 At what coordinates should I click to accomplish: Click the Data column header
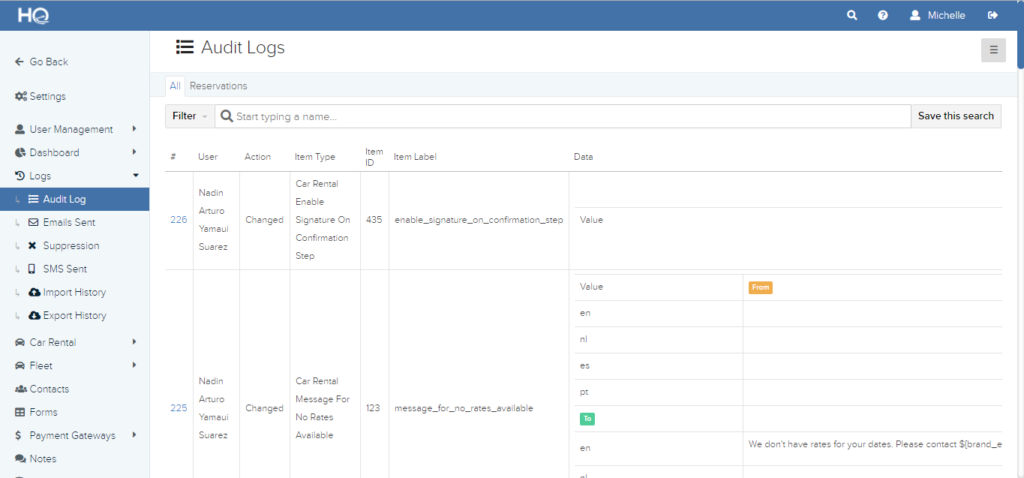click(583, 157)
